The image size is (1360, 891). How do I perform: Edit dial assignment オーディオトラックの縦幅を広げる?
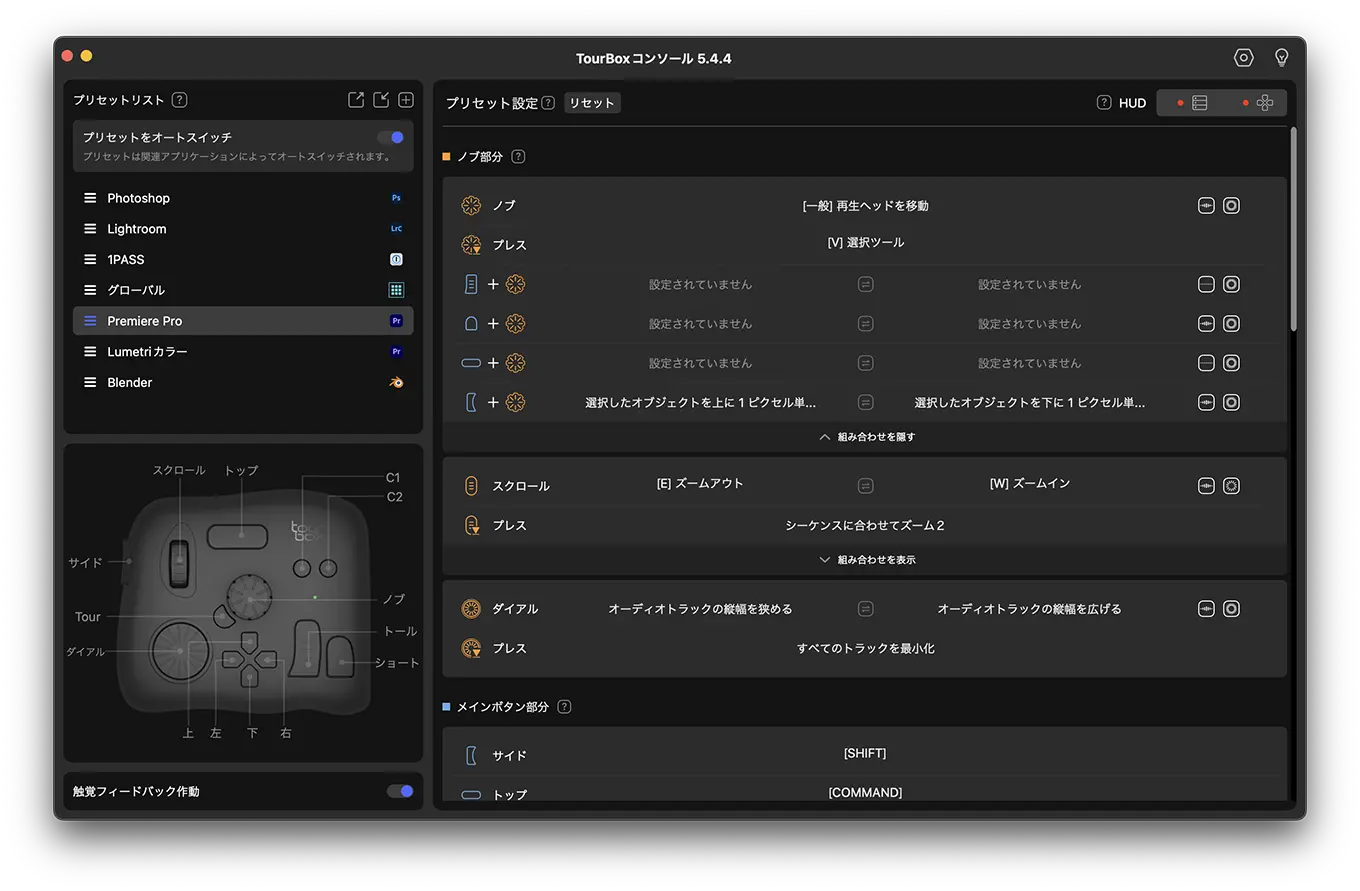(1030, 609)
